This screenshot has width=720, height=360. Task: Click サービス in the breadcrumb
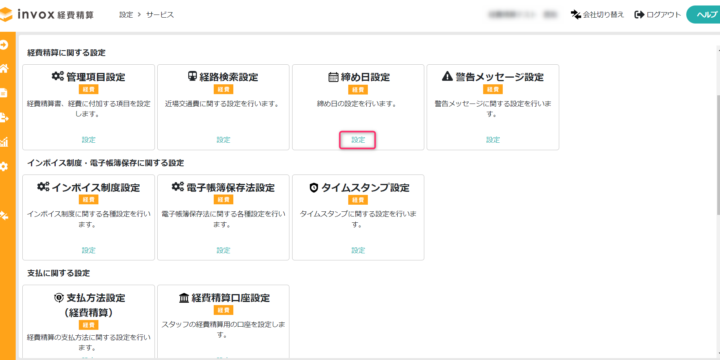click(160, 15)
